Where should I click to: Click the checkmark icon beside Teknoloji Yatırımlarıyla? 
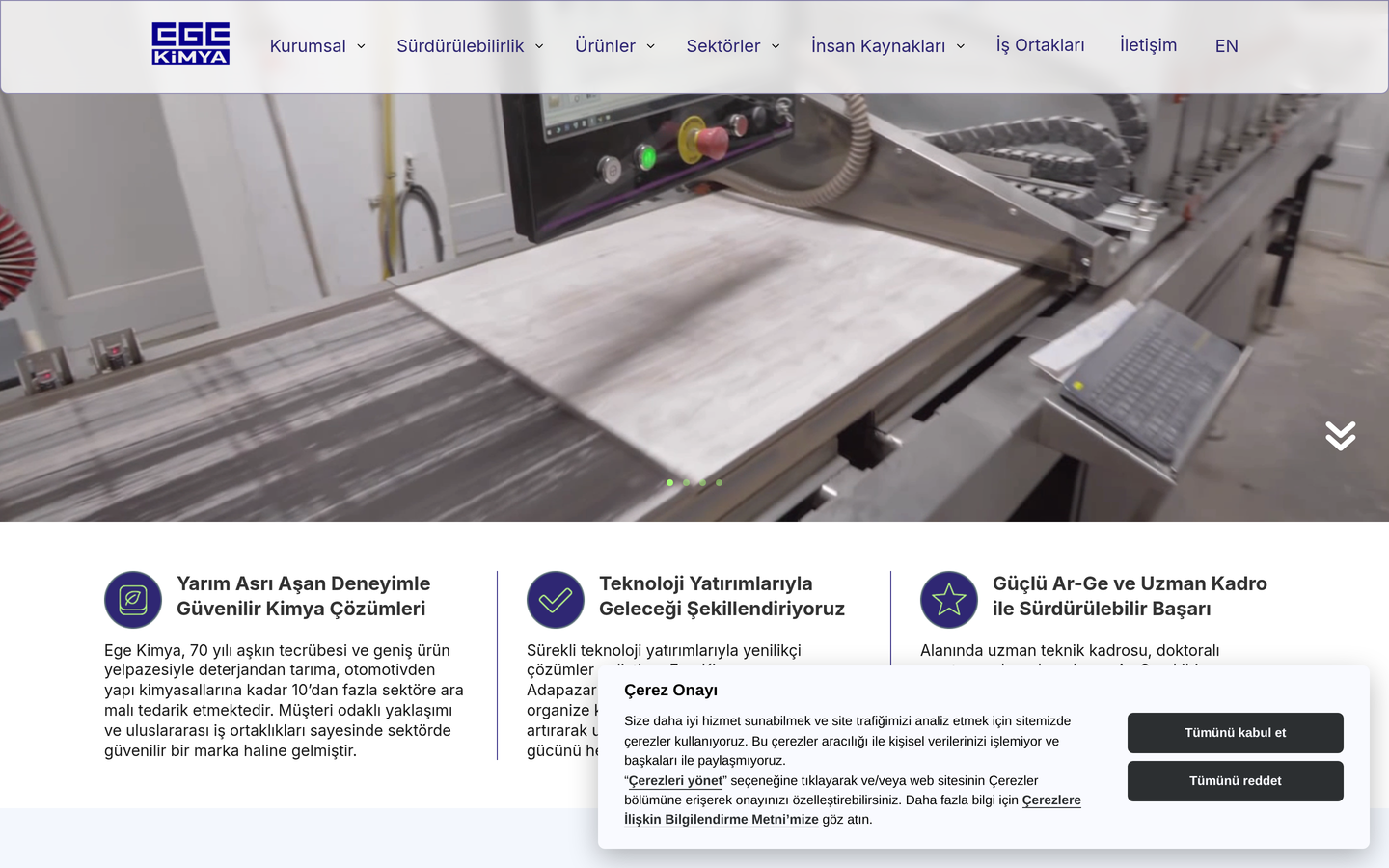[556, 600]
